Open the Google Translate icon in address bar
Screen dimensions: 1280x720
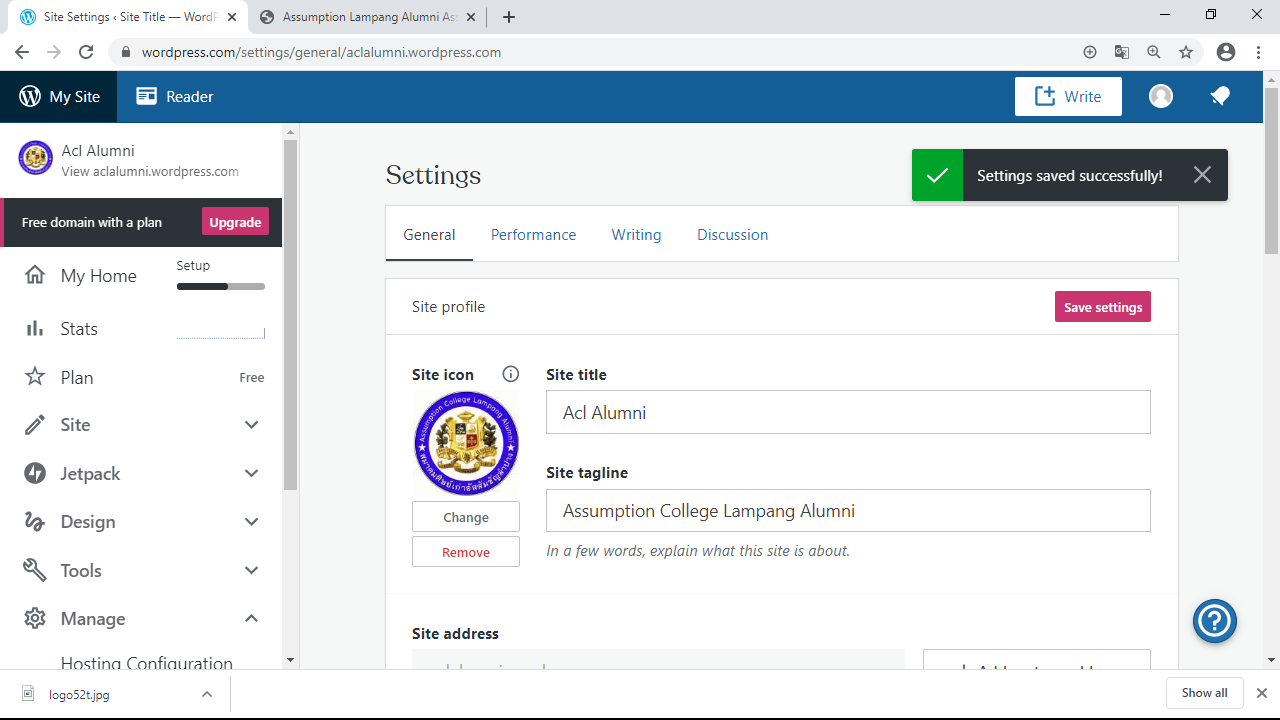[x=1122, y=52]
